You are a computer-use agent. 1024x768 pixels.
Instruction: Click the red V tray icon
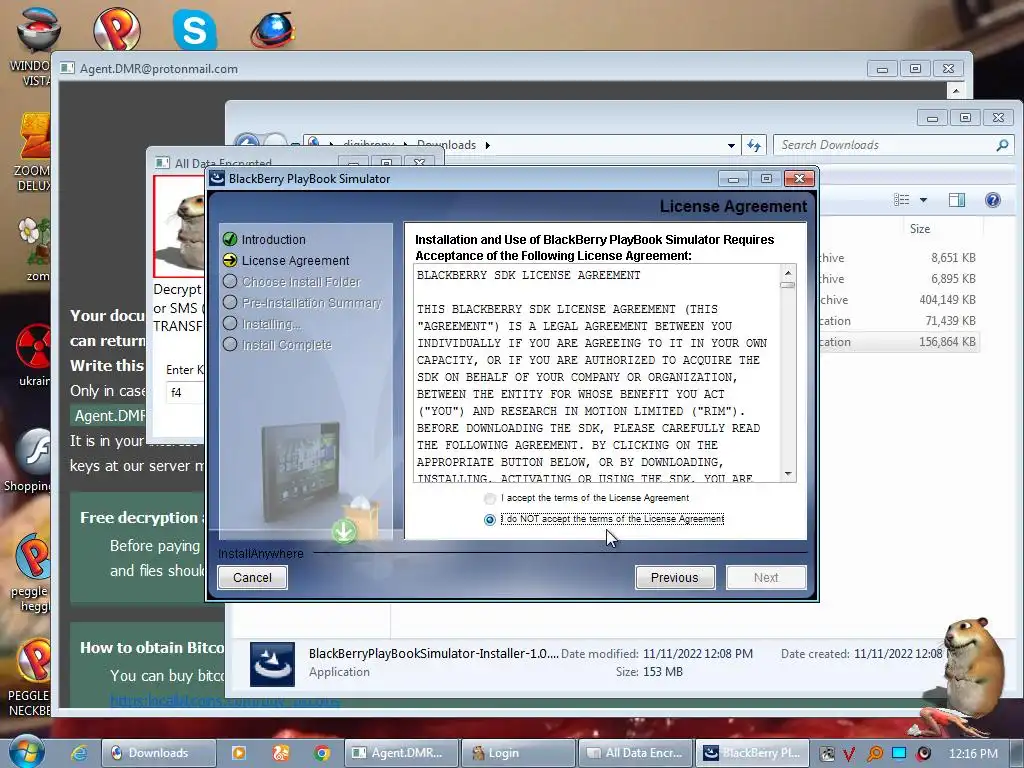(849, 754)
